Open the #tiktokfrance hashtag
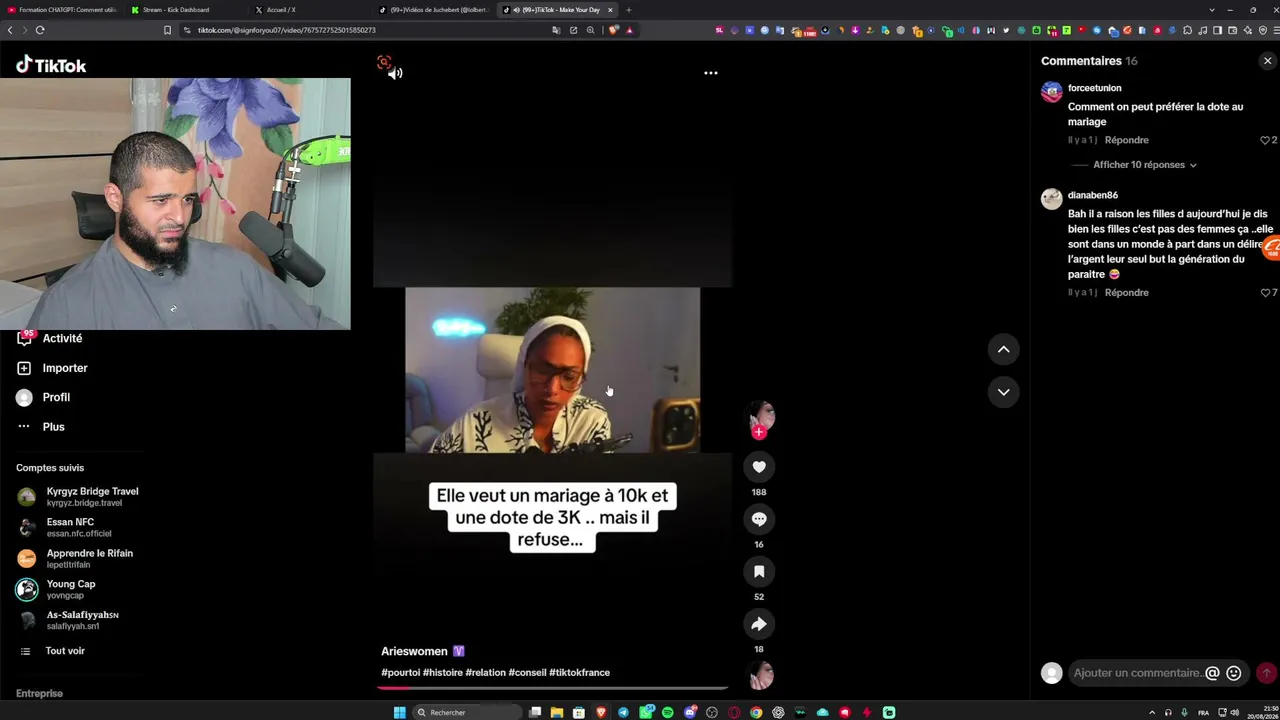Image resolution: width=1280 pixels, height=720 pixels. (x=579, y=673)
